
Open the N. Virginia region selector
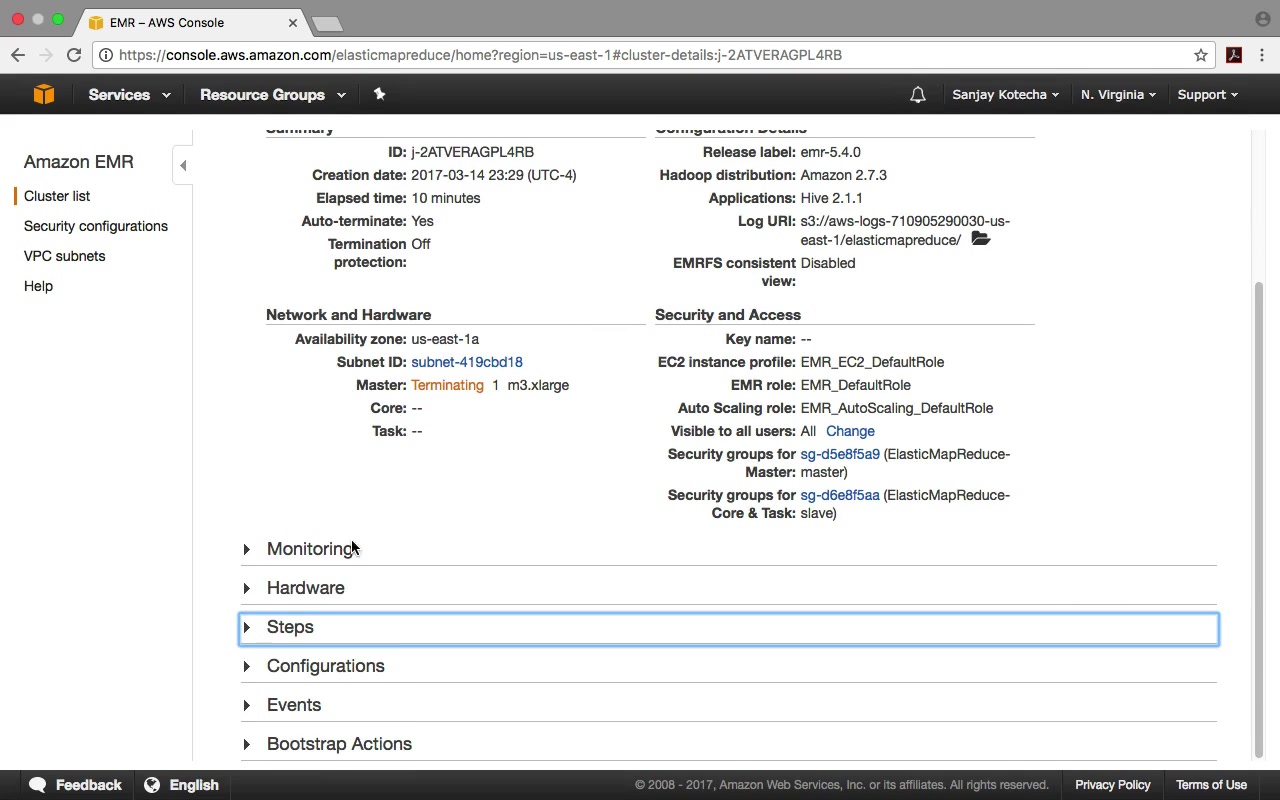tap(1118, 95)
